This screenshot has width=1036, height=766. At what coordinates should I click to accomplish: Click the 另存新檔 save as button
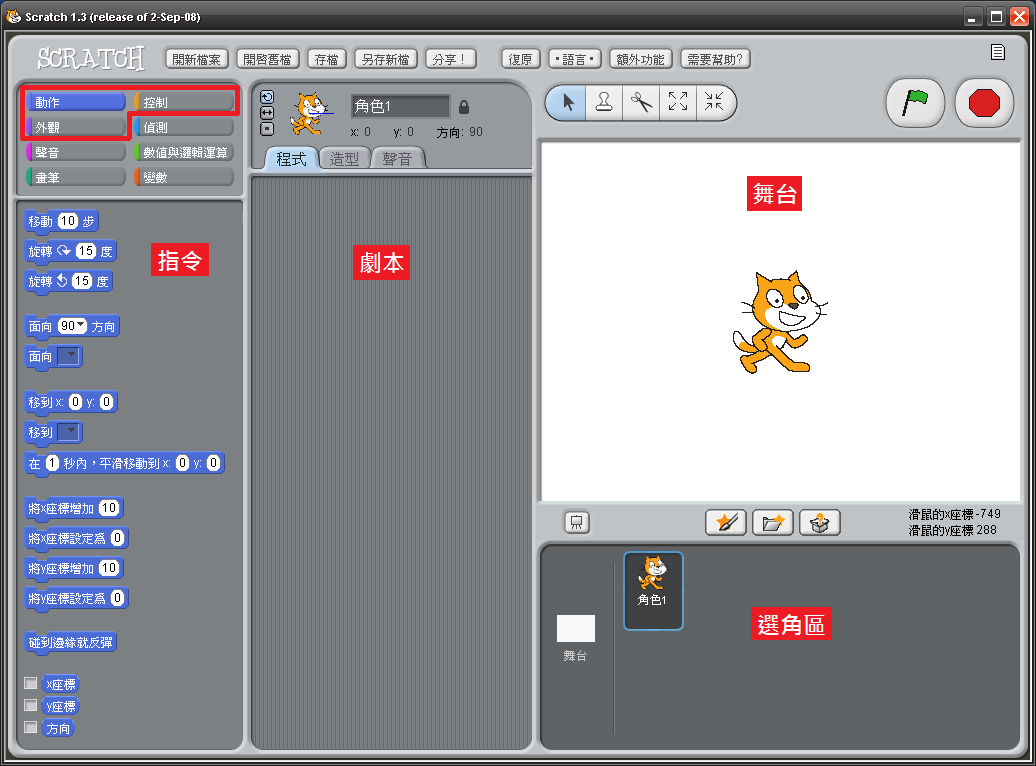385,59
